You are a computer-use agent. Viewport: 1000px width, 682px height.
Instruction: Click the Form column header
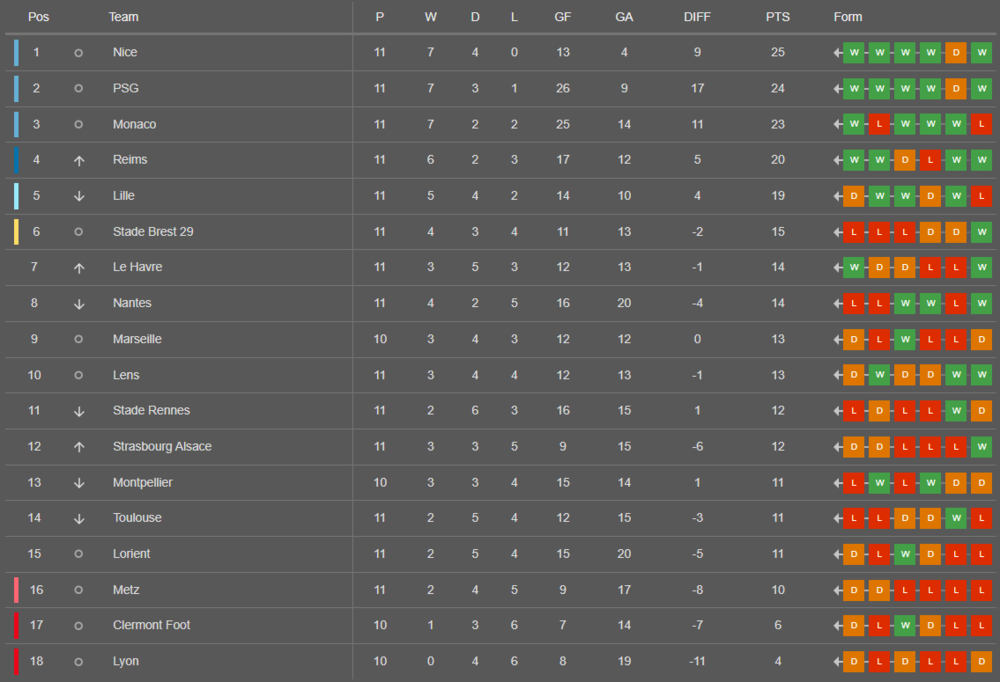(848, 17)
